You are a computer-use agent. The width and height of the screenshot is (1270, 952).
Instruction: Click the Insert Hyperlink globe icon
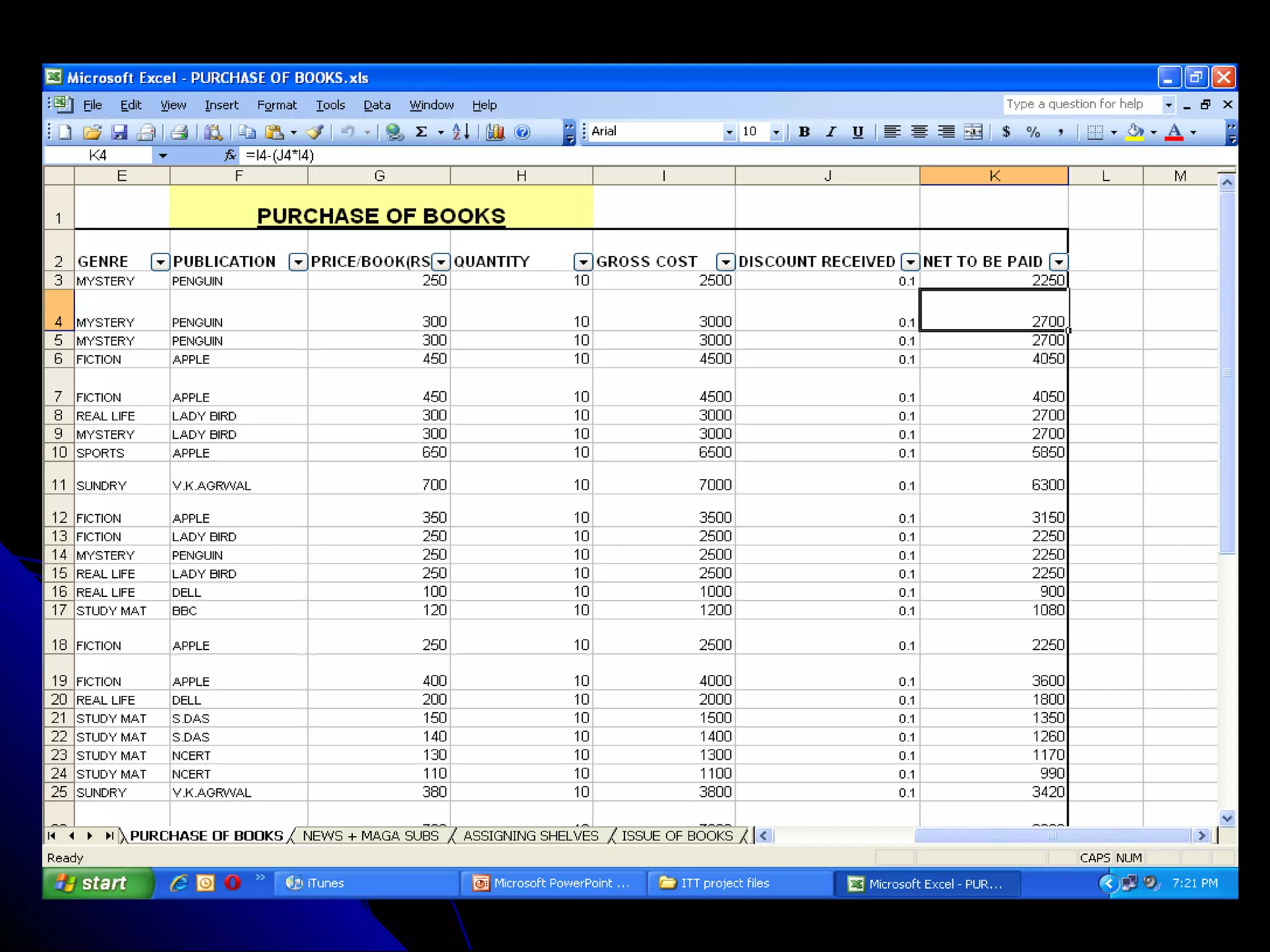(x=394, y=132)
